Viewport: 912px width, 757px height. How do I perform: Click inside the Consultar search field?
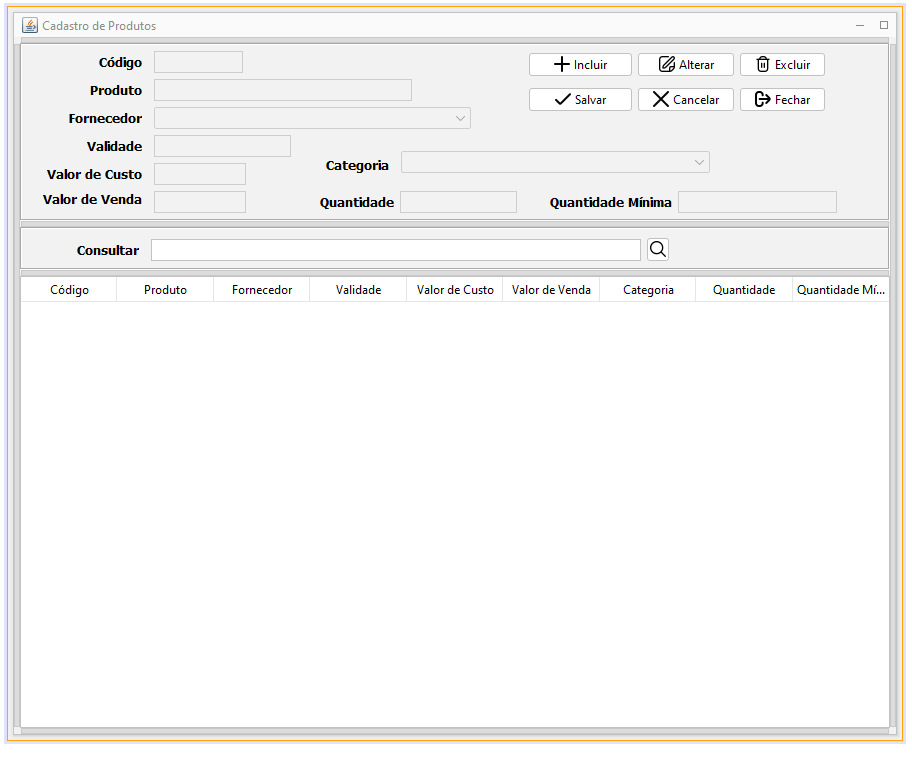pos(395,250)
